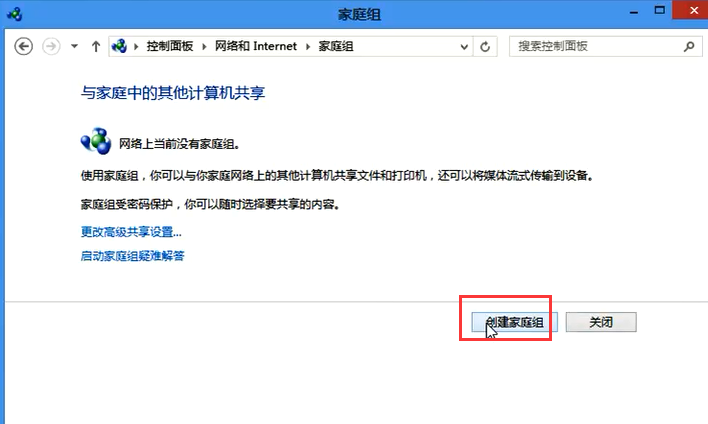708x424 pixels.
Task: Click the 关闭 button
Action: [x=601, y=322]
